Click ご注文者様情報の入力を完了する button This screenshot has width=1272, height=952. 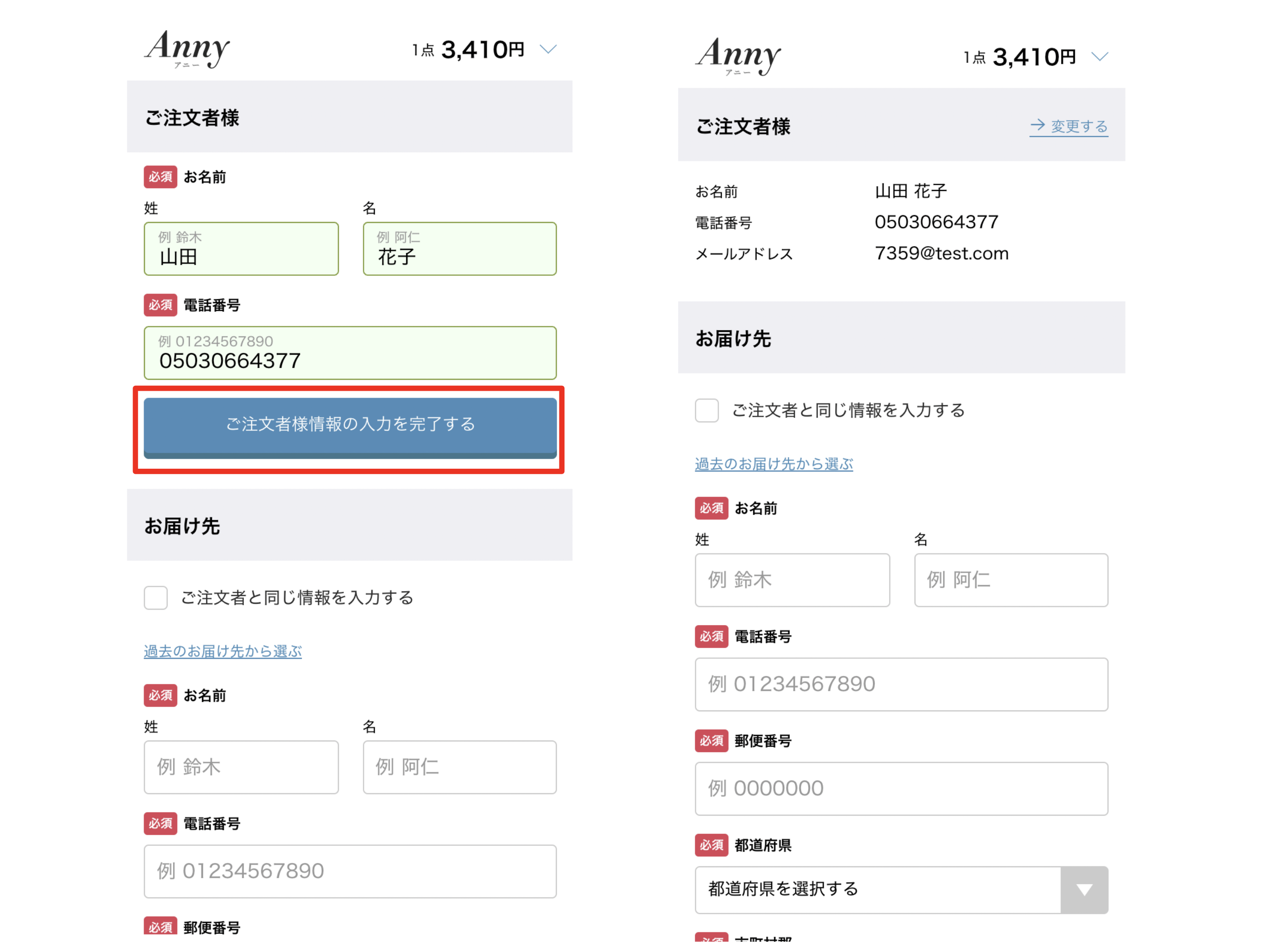pos(350,427)
